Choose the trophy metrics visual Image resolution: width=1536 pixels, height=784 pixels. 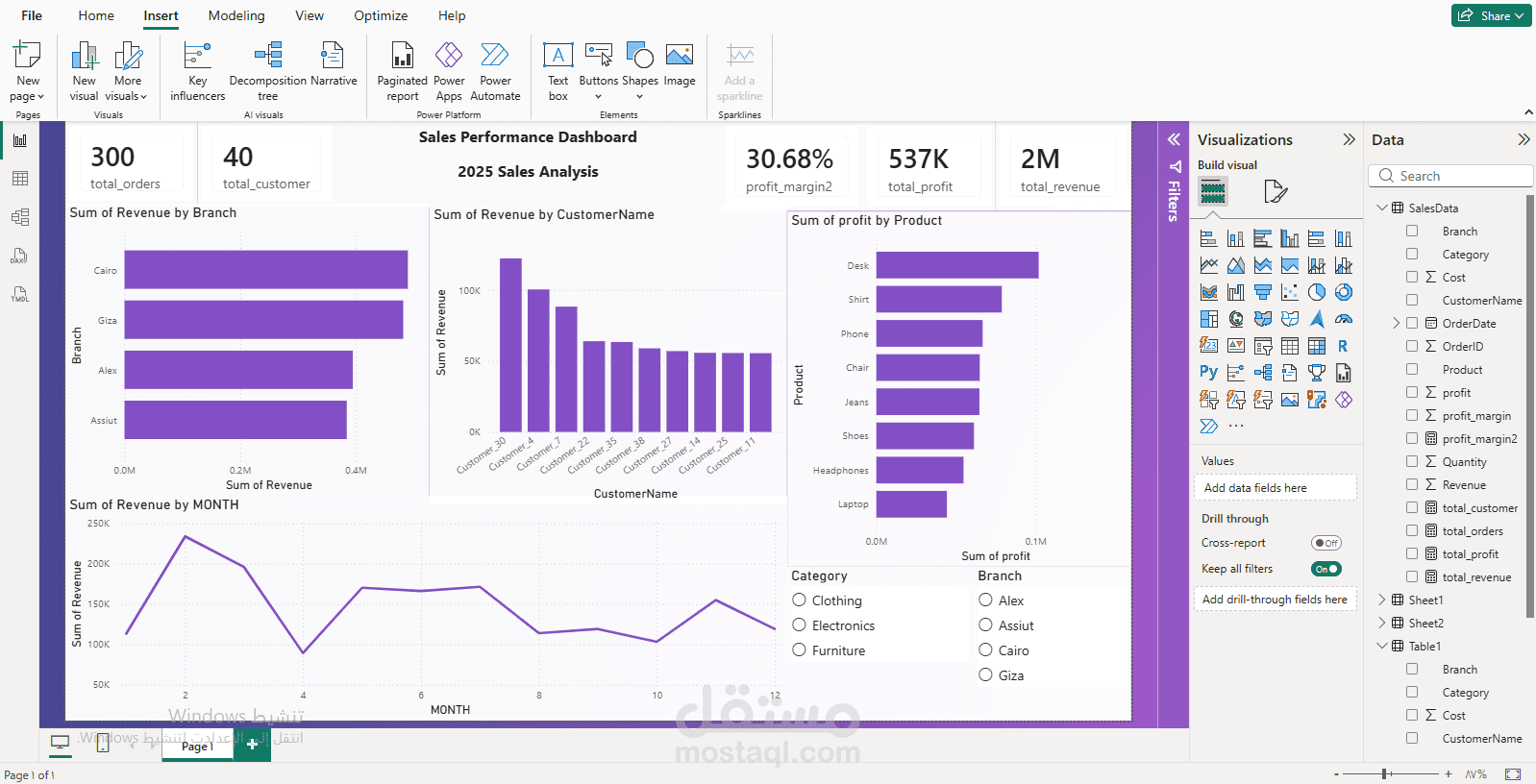[x=1317, y=373]
